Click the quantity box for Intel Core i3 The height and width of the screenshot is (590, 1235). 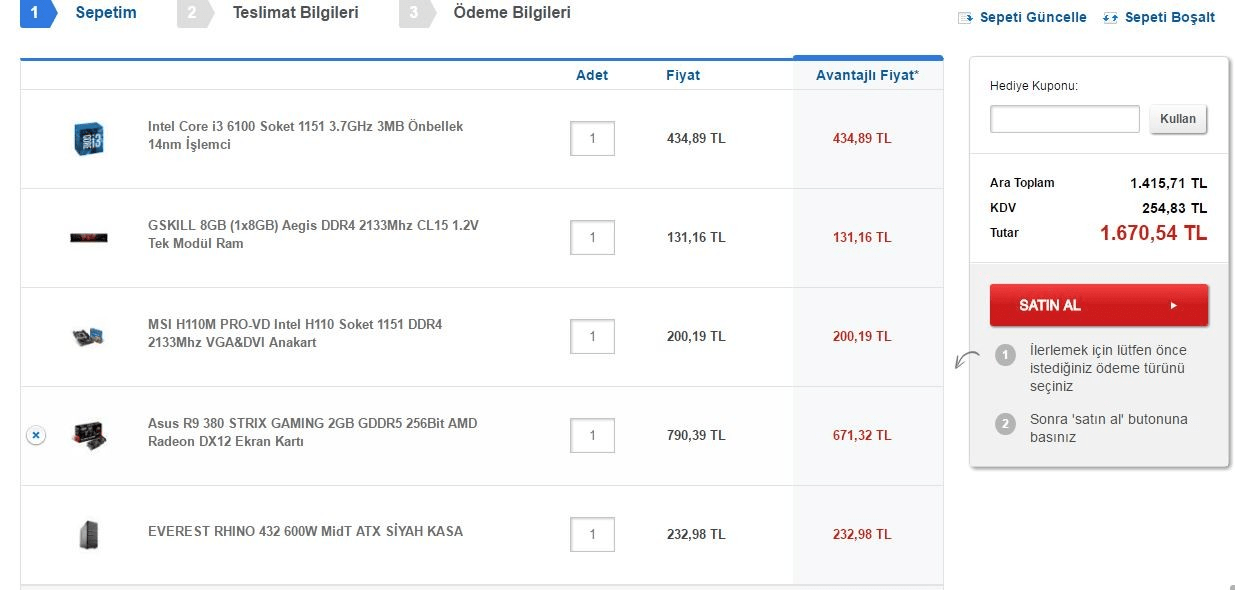pyautogui.click(x=592, y=138)
